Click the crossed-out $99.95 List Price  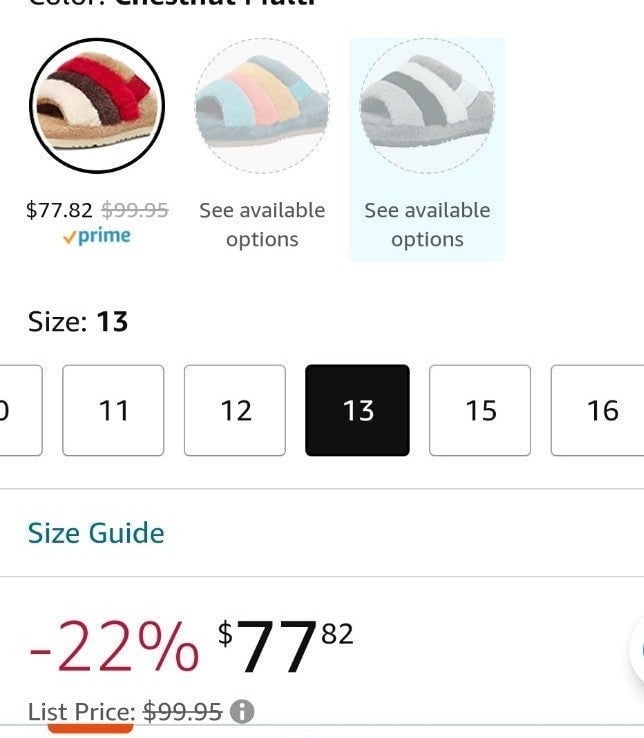tap(182, 712)
